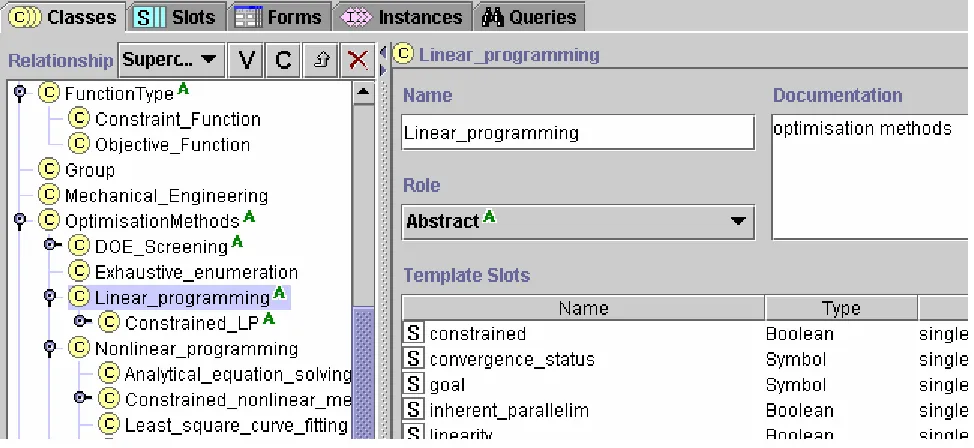Viewport: 974px width, 448px height.
Task: Collapse the Linear_programming tree node
Action: [x=50, y=297]
